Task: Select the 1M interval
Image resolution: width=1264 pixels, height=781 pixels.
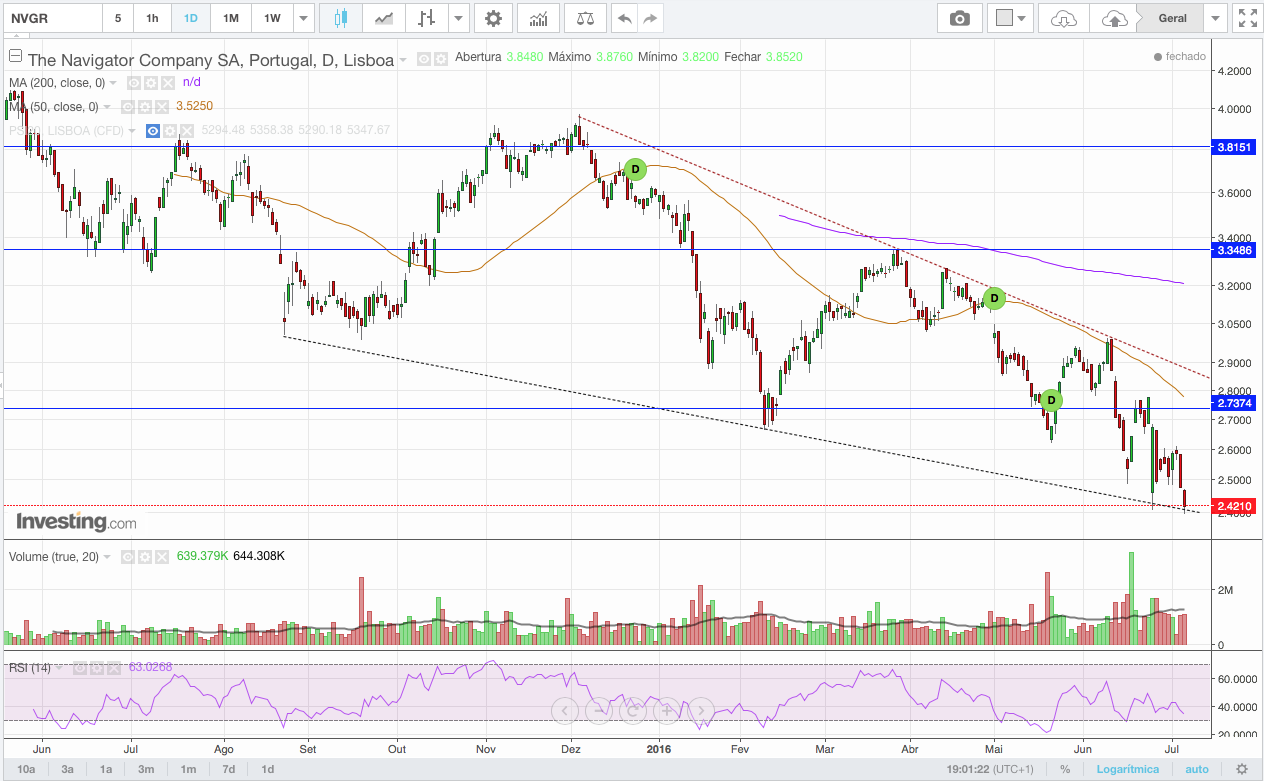Action: coord(231,18)
